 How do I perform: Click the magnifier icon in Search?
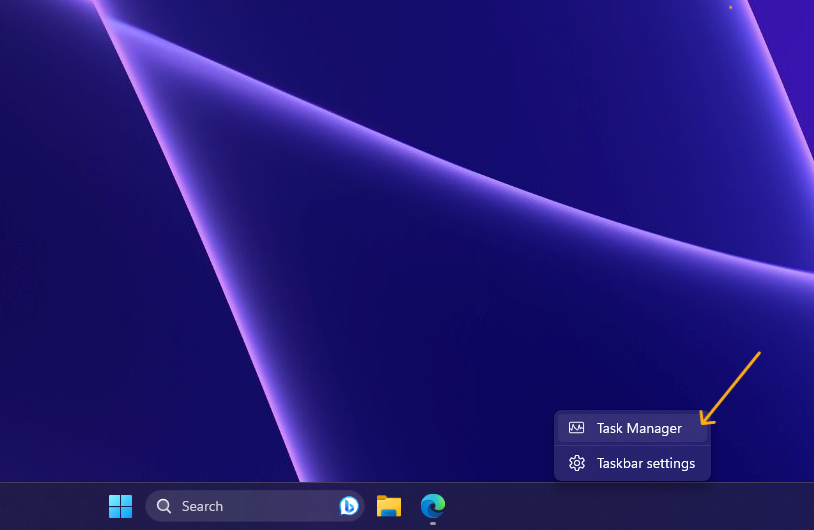(x=164, y=506)
